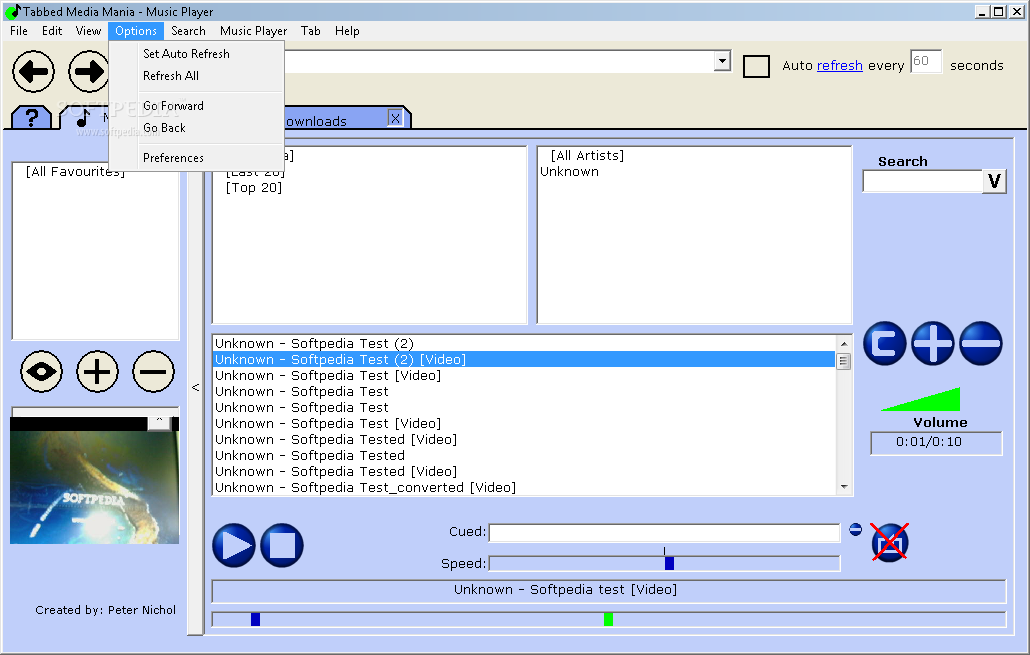1030x655 pixels.
Task: Choose Set Auto Refresh from Options menu
Action: pyautogui.click(x=196, y=54)
